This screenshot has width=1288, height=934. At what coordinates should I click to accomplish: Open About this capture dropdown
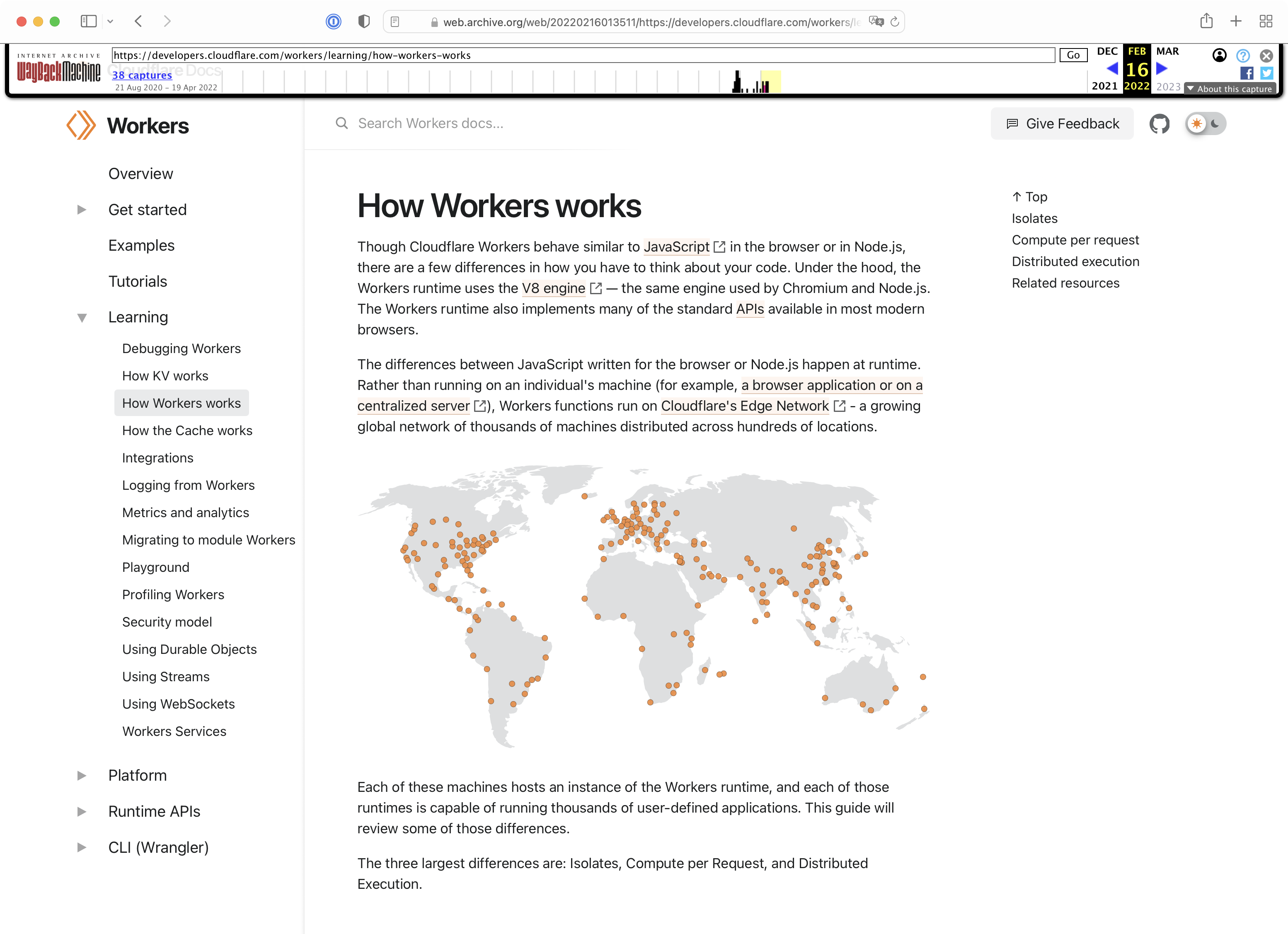[x=1230, y=89]
